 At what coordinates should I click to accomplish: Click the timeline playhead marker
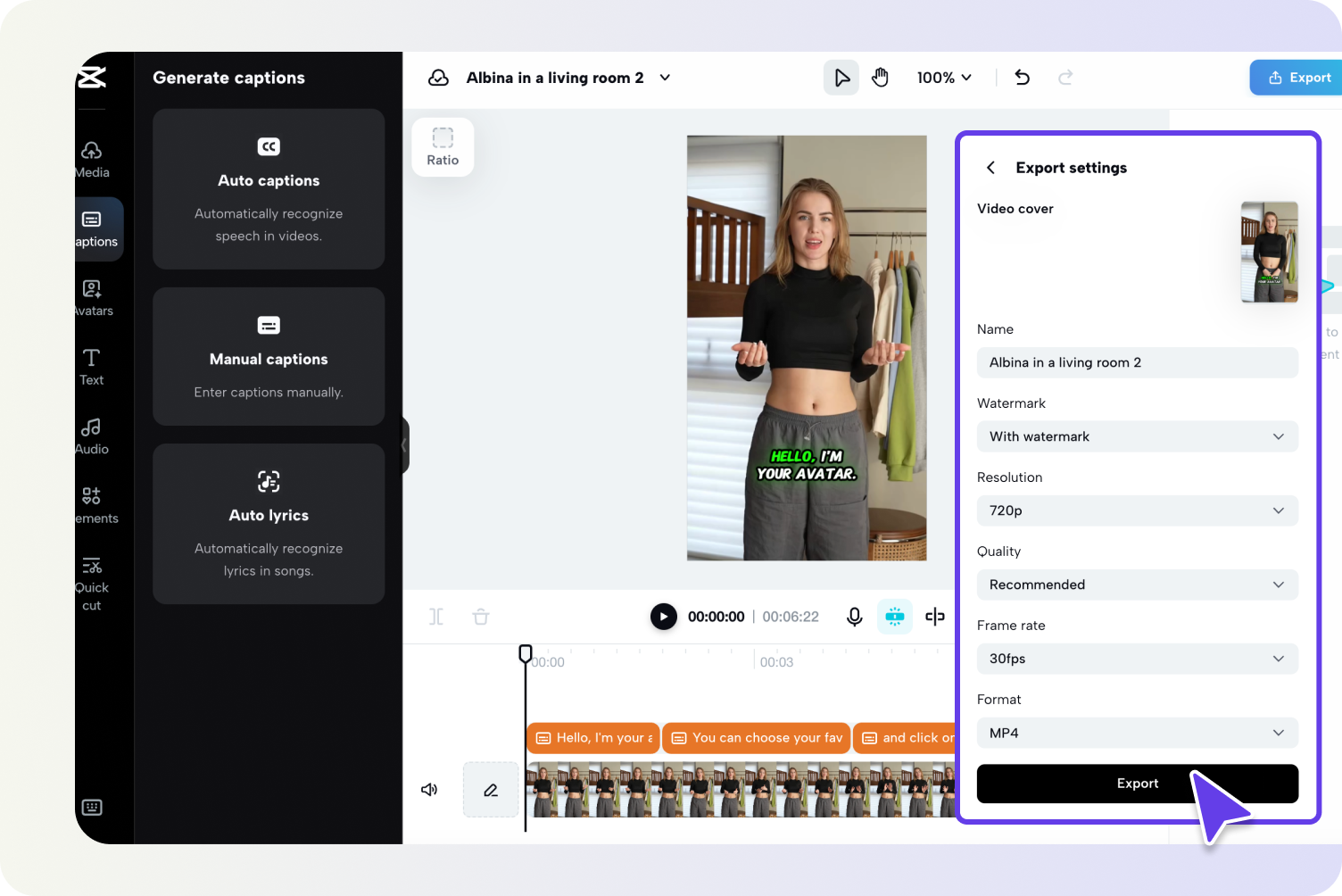pyautogui.click(x=526, y=654)
